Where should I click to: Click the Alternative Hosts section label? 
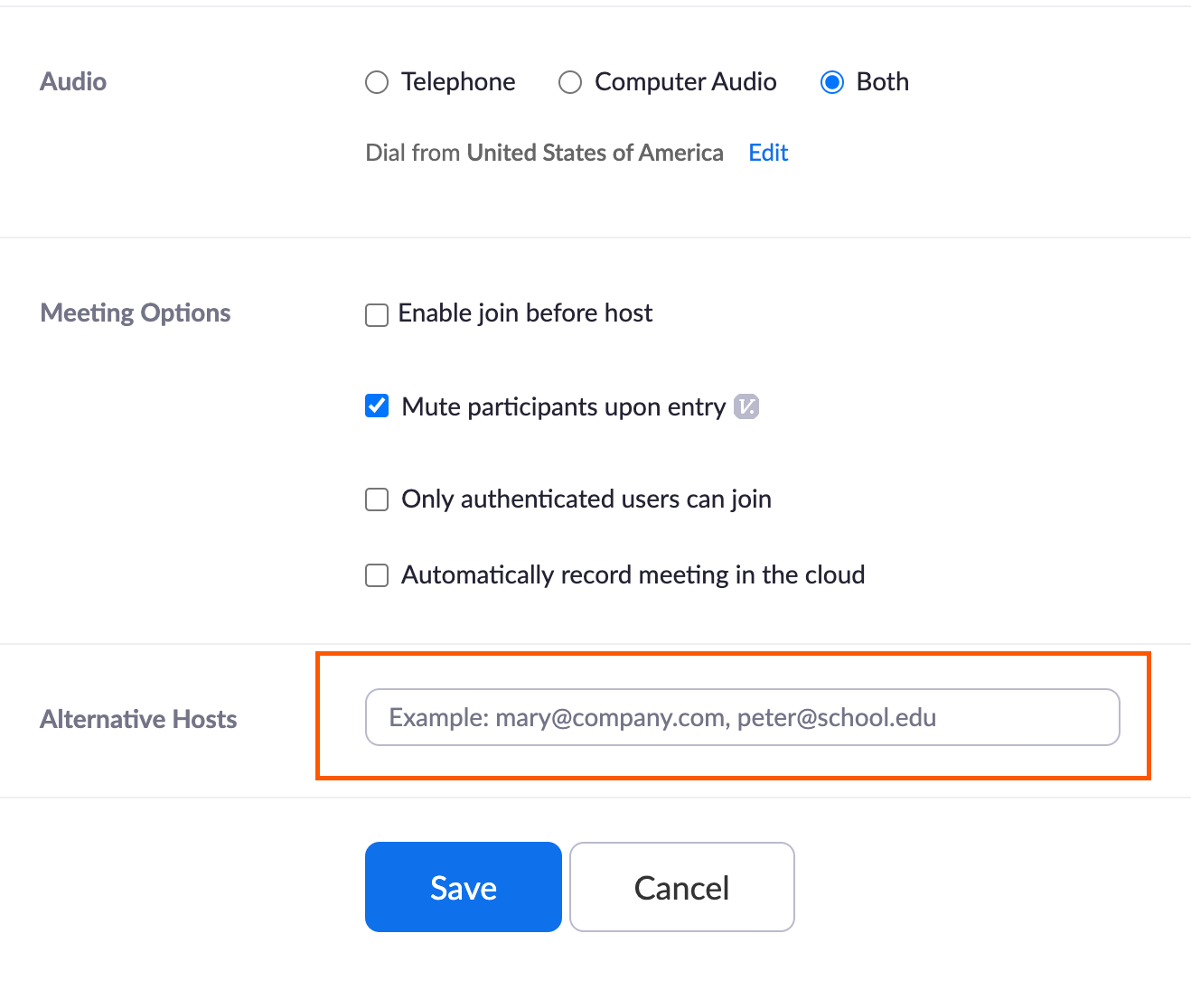click(138, 719)
